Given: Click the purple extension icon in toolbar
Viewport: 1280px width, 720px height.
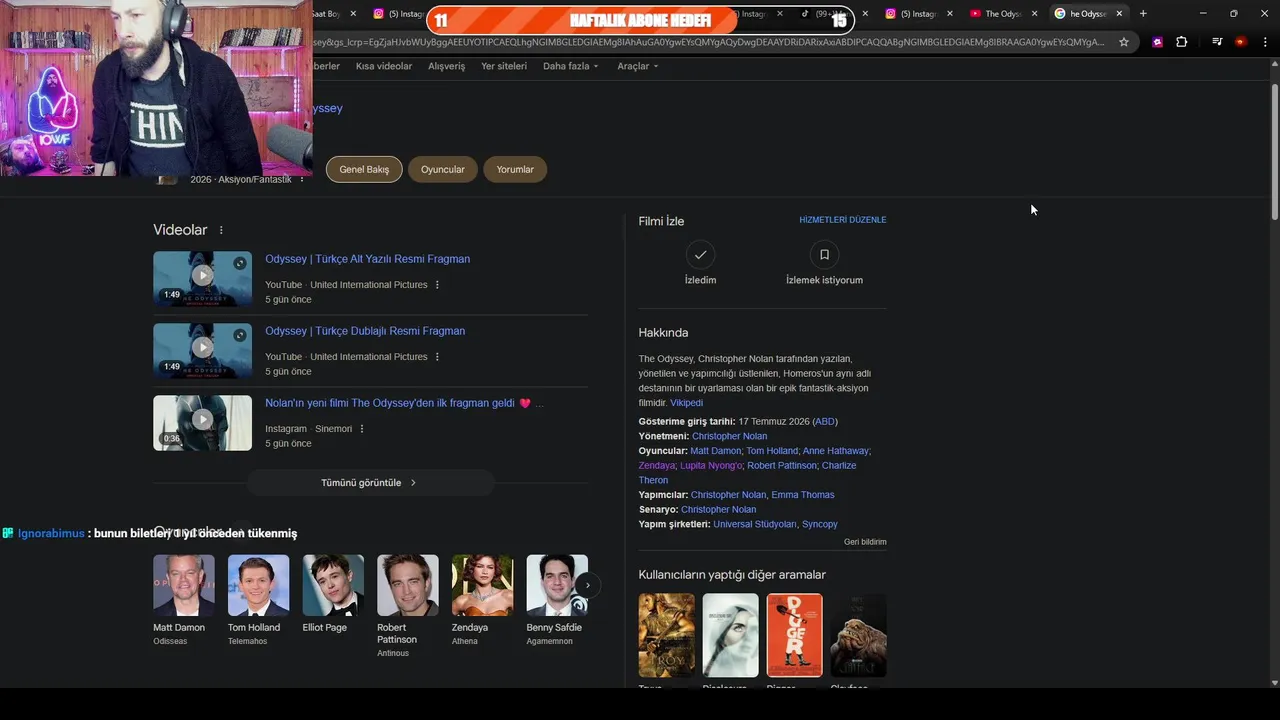Looking at the screenshot, I should [x=1157, y=42].
